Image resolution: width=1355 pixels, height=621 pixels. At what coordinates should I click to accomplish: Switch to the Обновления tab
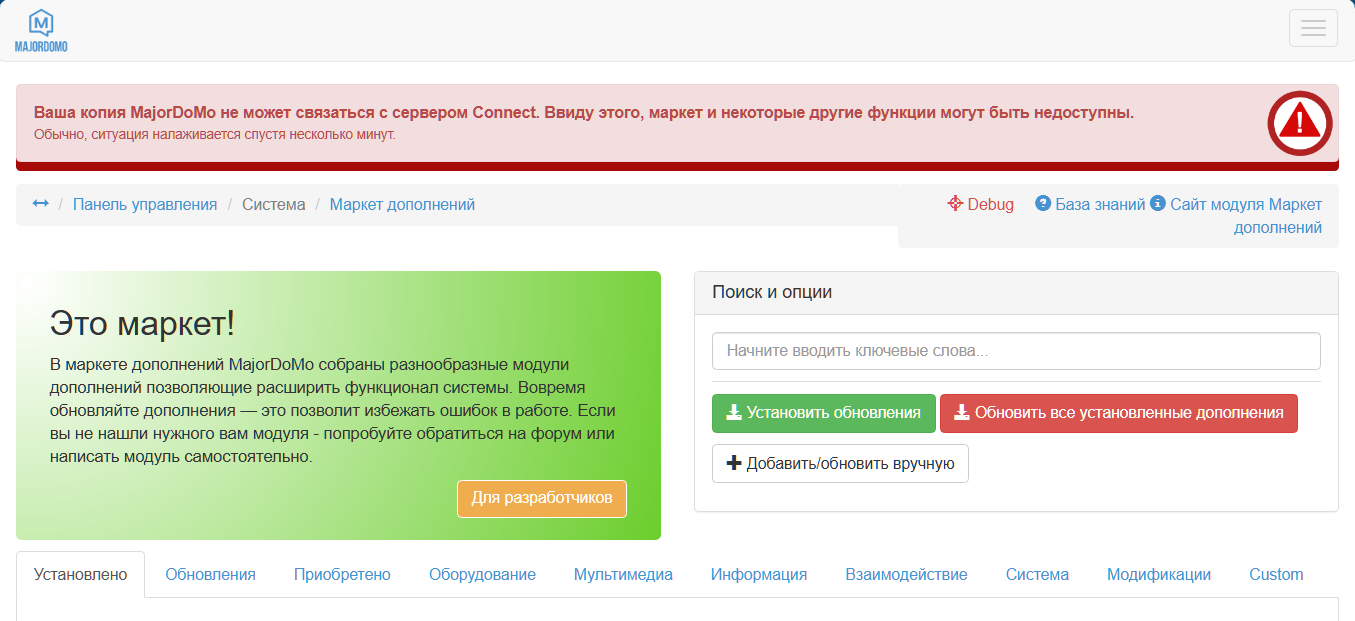click(x=210, y=574)
